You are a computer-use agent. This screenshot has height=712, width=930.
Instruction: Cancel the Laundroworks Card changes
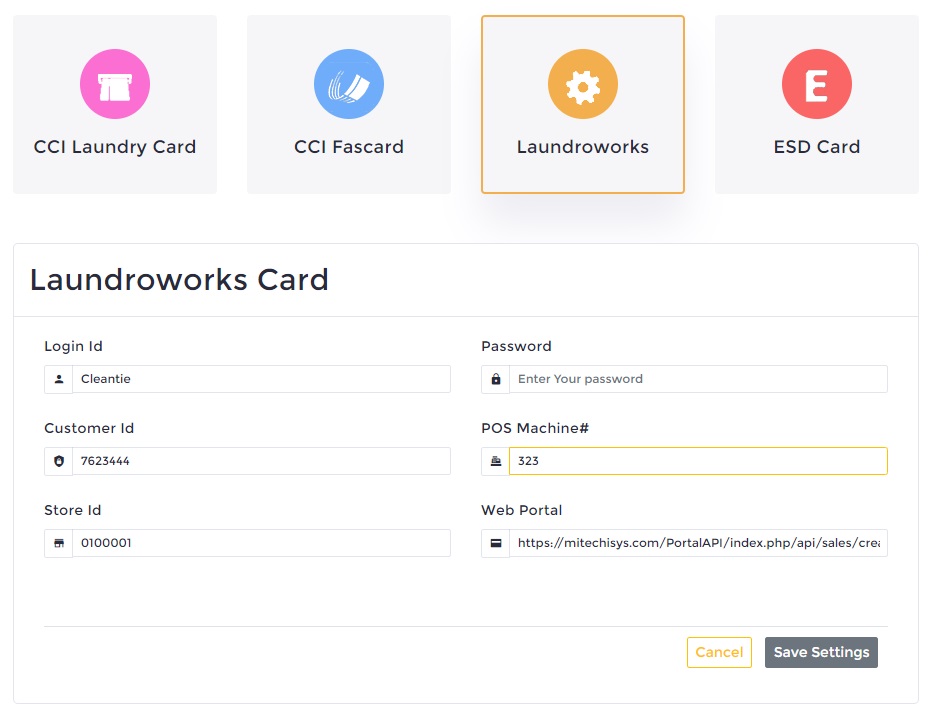coord(719,652)
